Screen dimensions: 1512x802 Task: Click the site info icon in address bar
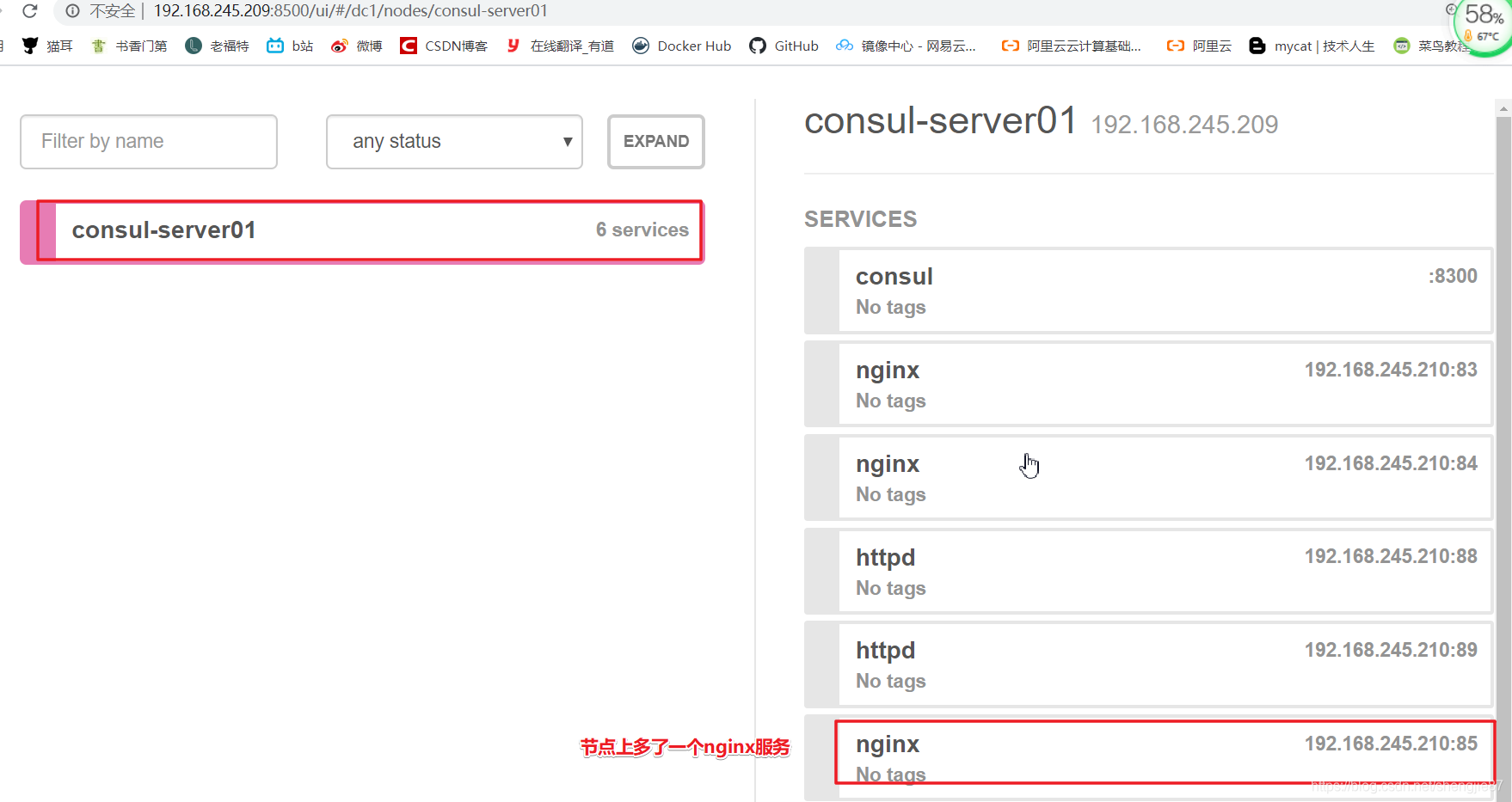pos(73,11)
